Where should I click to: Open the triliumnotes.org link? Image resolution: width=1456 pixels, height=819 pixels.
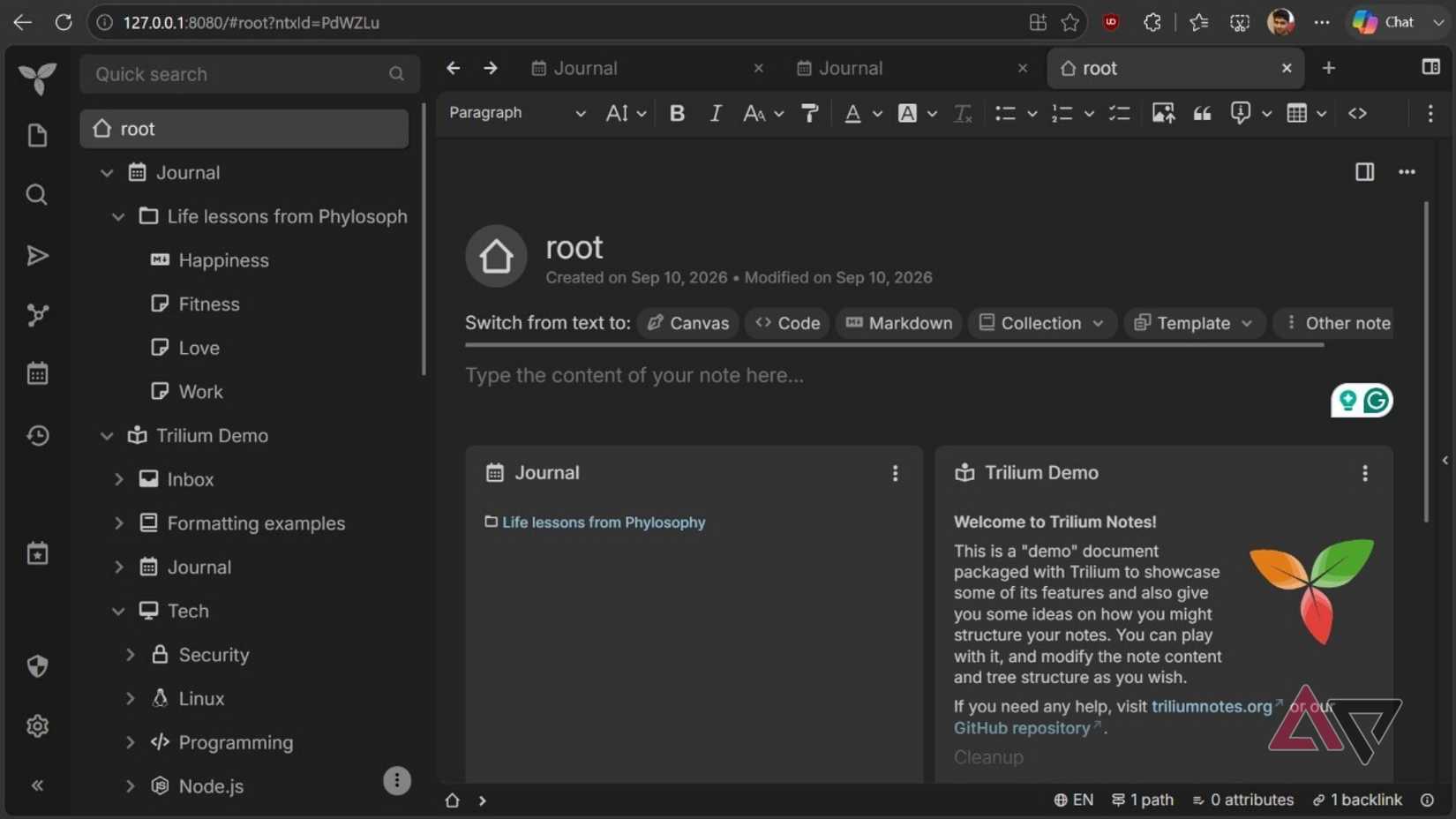[1212, 707]
